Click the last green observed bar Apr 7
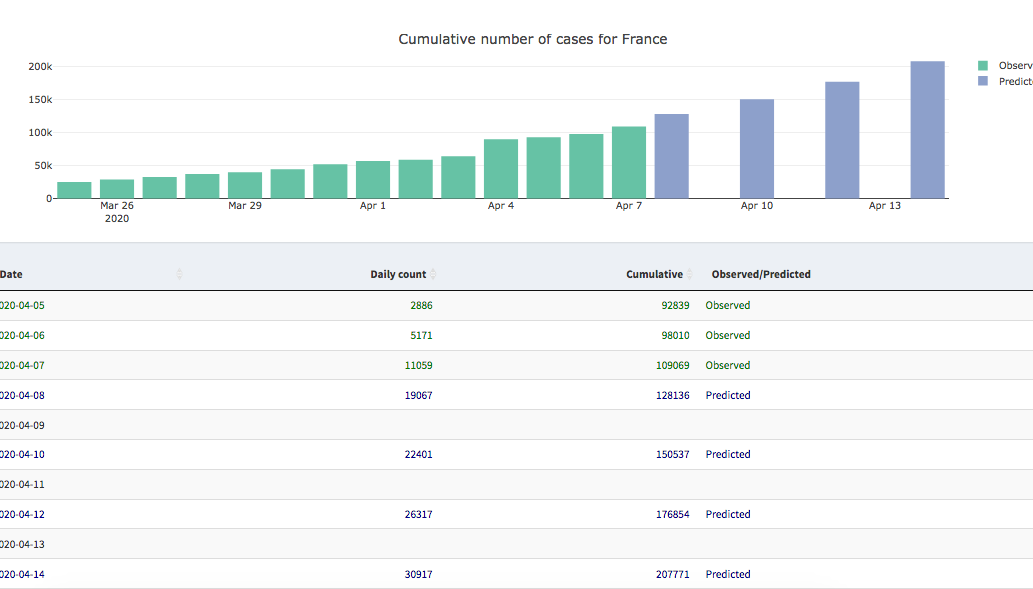Screen dimensions: 1033x589 [x=629, y=162]
